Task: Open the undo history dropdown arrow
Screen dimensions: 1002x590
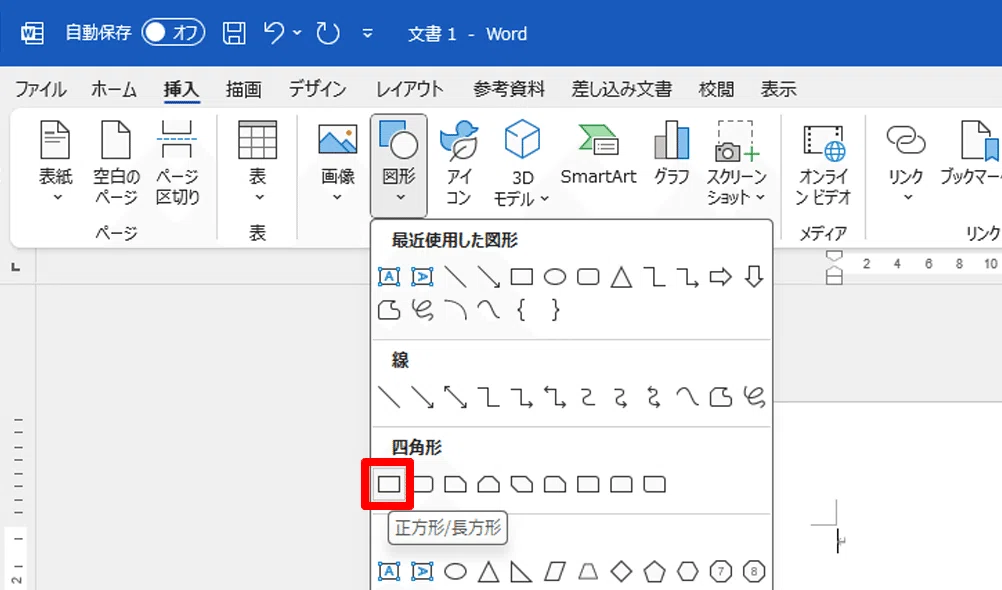Action: 297,33
